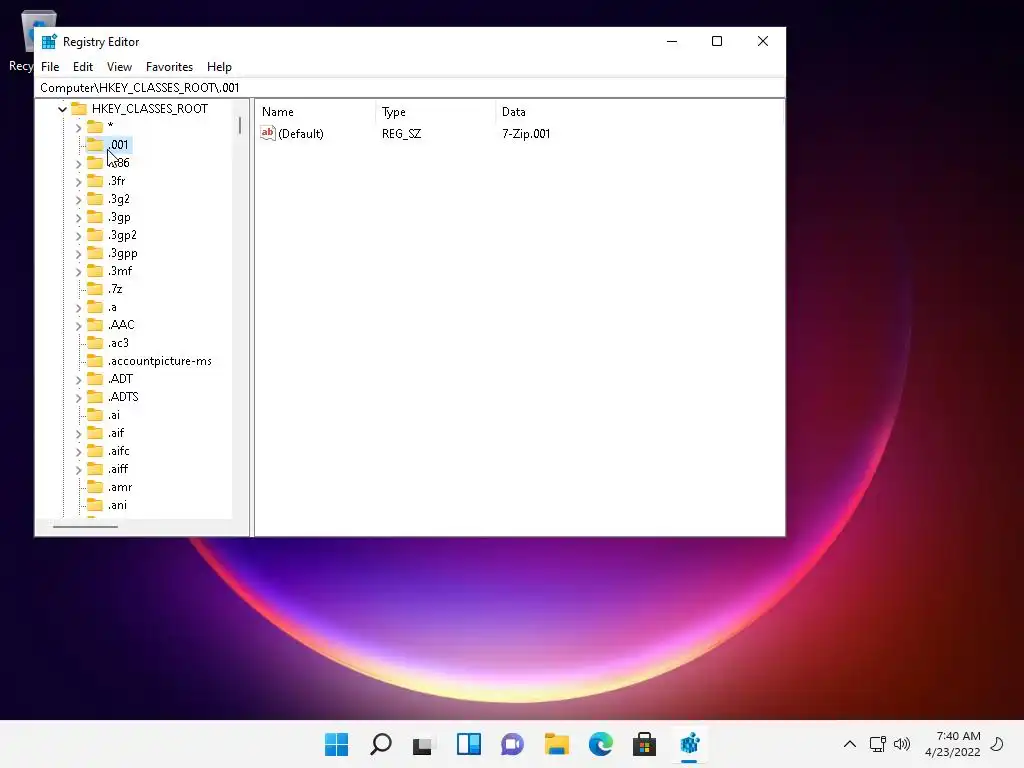Expand the .3gp2 key
Image resolution: width=1024 pixels, height=768 pixels.
point(78,236)
